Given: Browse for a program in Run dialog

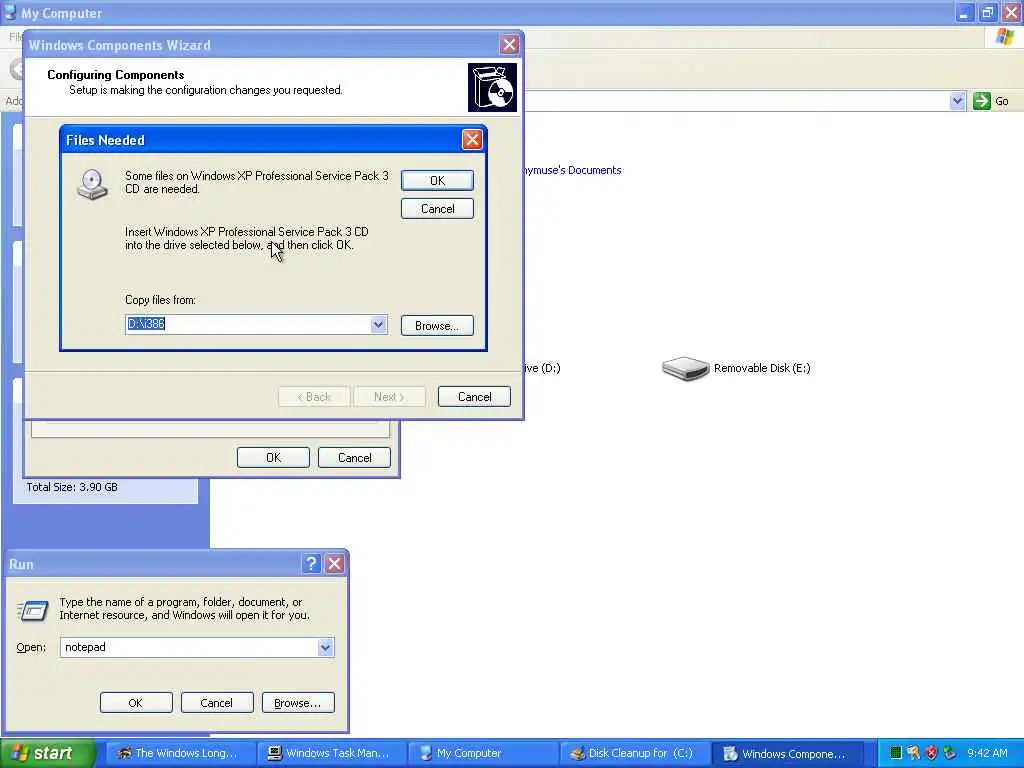Looking at the screenshot, I should coord(298,703).
